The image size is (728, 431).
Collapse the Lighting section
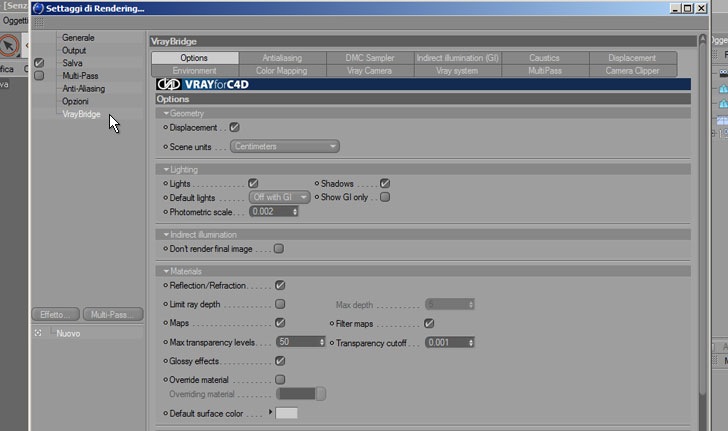[166, 170]
